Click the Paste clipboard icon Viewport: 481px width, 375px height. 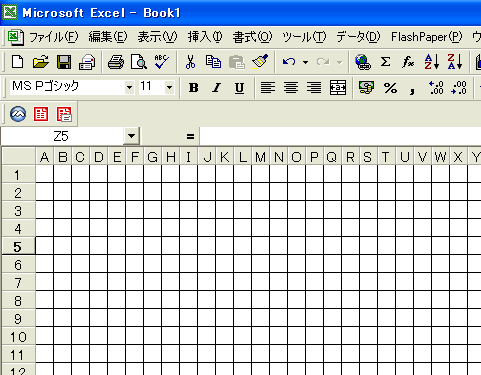point(237,62)
